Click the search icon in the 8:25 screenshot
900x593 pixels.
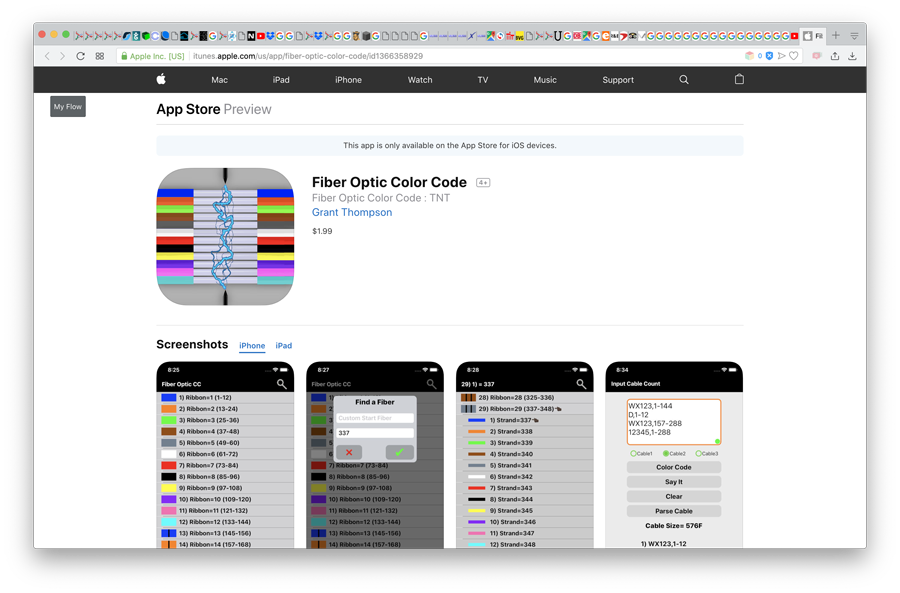282,384
